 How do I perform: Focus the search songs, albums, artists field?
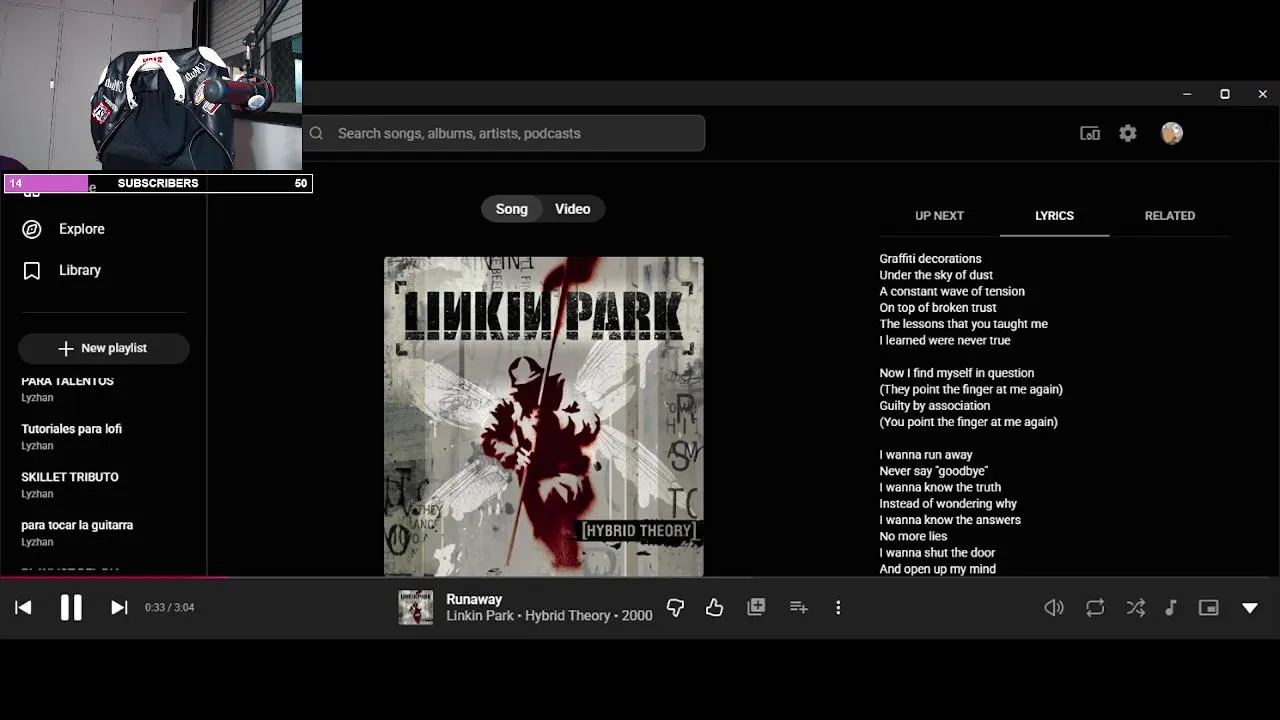[x=504, y=133]
